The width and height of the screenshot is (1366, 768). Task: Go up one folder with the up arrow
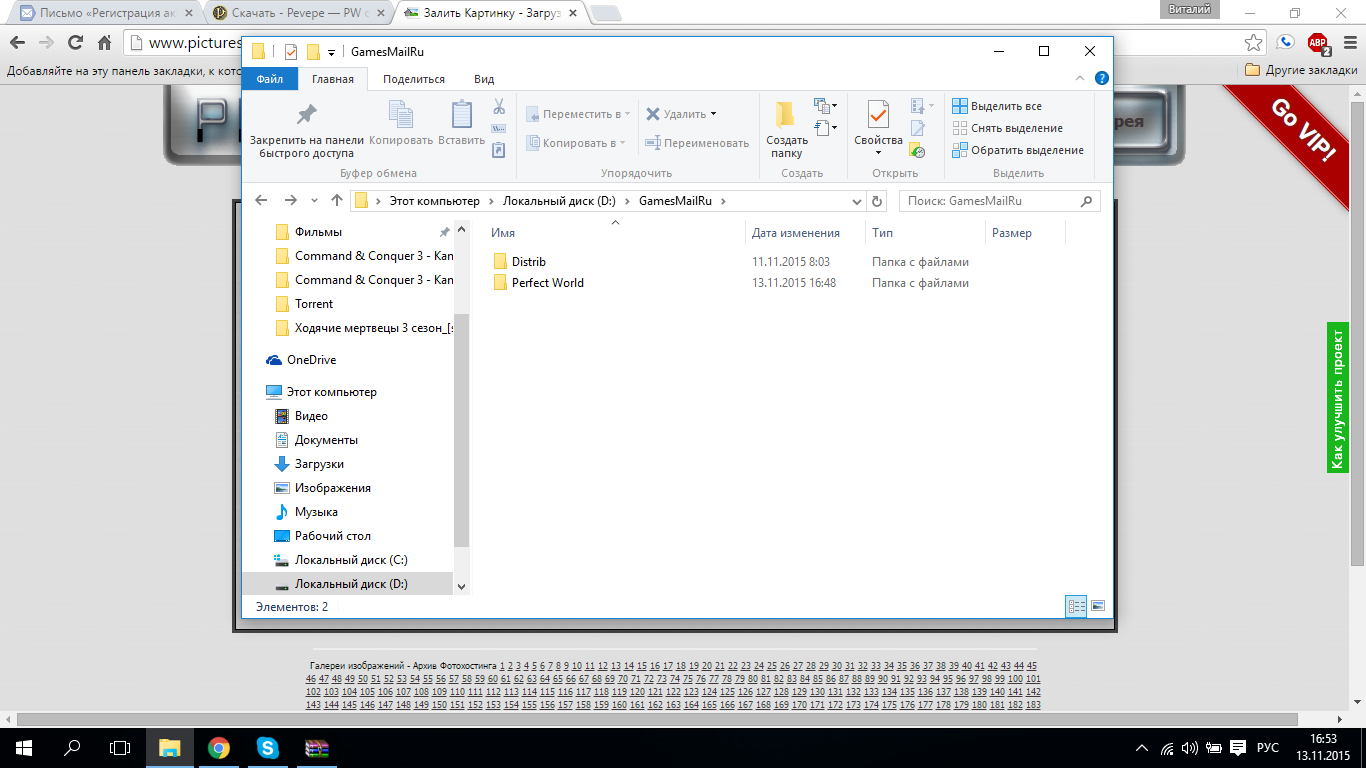click(337, 201)
